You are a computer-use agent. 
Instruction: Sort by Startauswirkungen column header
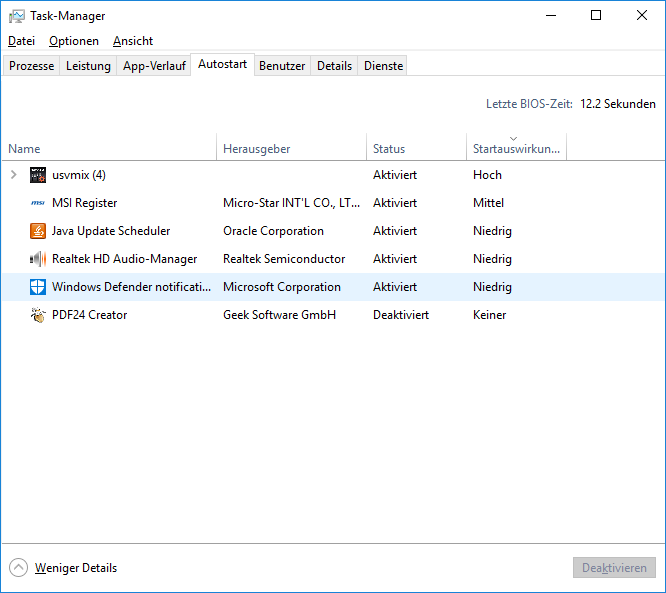tap(516, 149)
